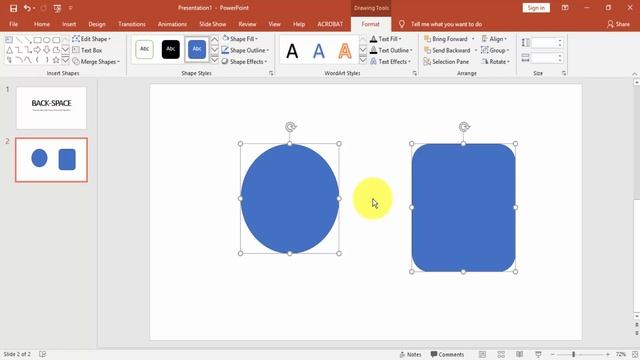
Task: Open the Rotate dropdown
Action: (x=496, y=62)
